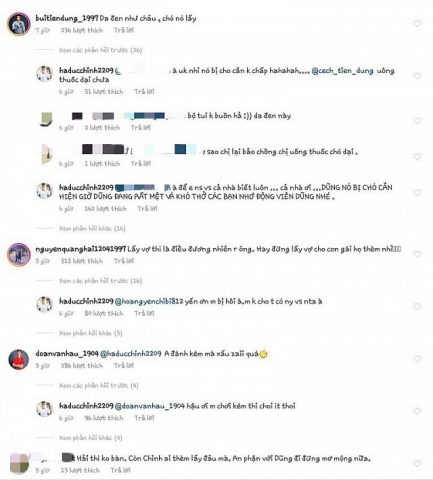Heart haducchinh2209's reply to @hoangyenchibi812

(x=417, y=306)
